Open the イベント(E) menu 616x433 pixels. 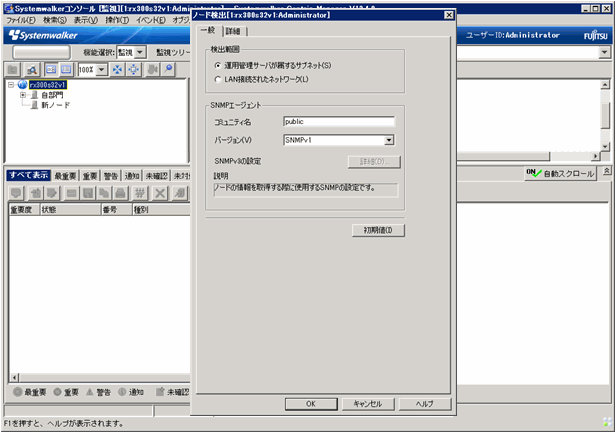150,20
